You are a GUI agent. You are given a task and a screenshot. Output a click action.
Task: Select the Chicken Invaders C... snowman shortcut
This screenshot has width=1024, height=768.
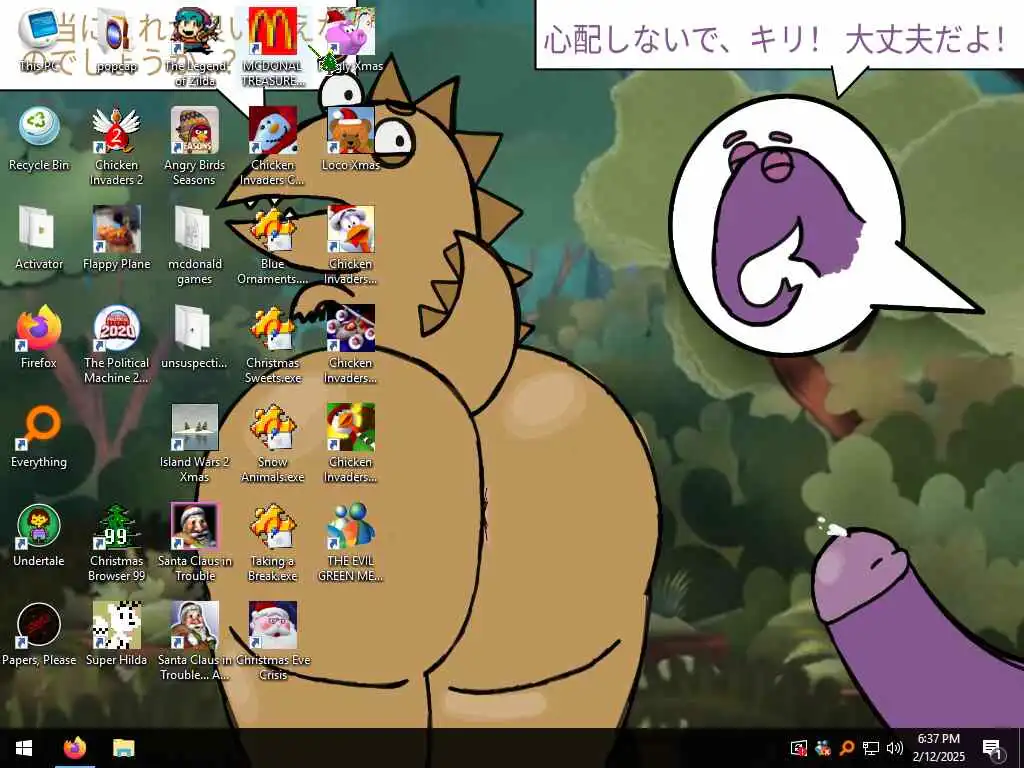(x=273, y=146)
